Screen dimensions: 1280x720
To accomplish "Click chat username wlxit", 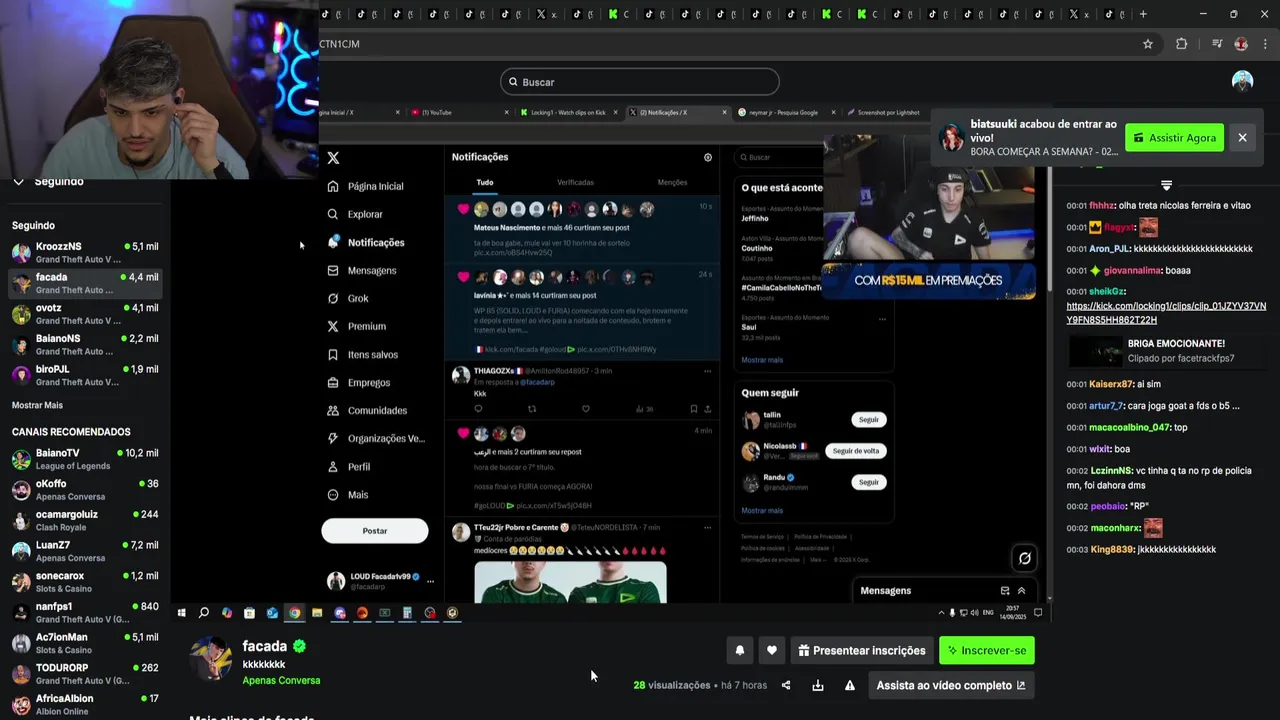I will (x=1100, y=449).
